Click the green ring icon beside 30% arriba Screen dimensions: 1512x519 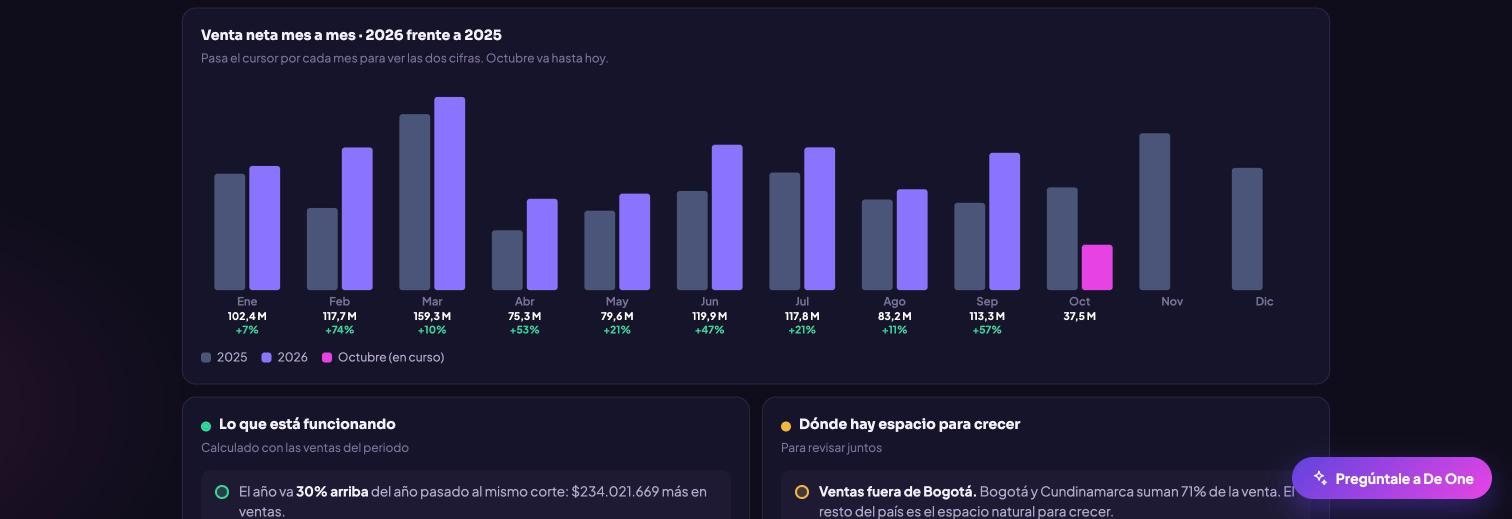[x=222, y=492]
